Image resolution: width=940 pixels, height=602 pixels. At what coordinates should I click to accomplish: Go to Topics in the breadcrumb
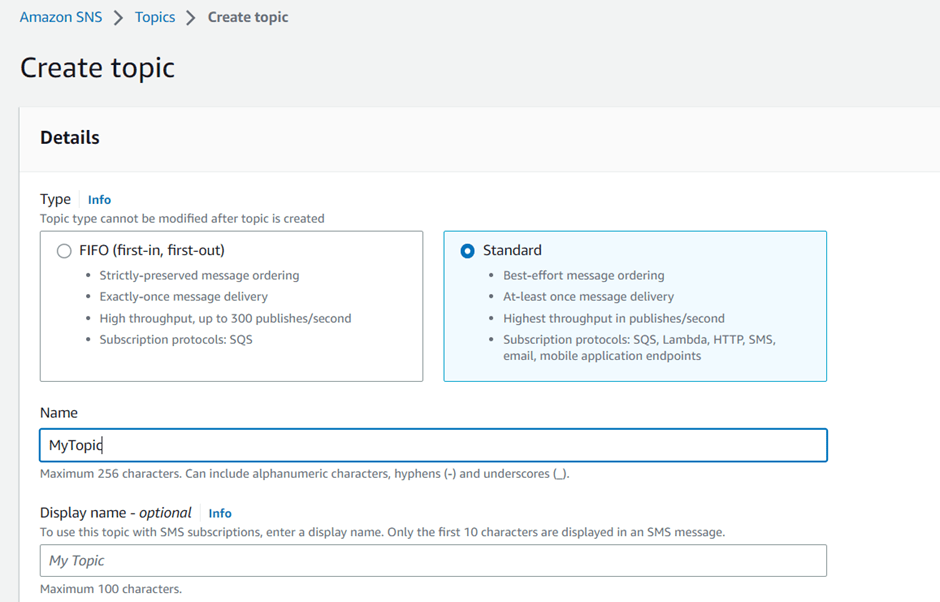point(155,17)
